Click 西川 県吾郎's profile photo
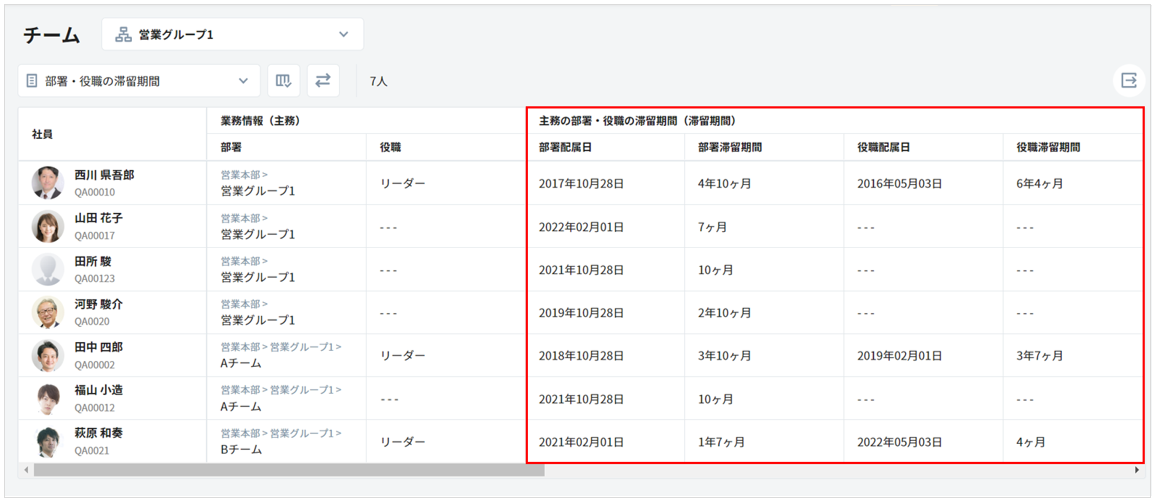The image size is (1154, 502). coord(47,183)
